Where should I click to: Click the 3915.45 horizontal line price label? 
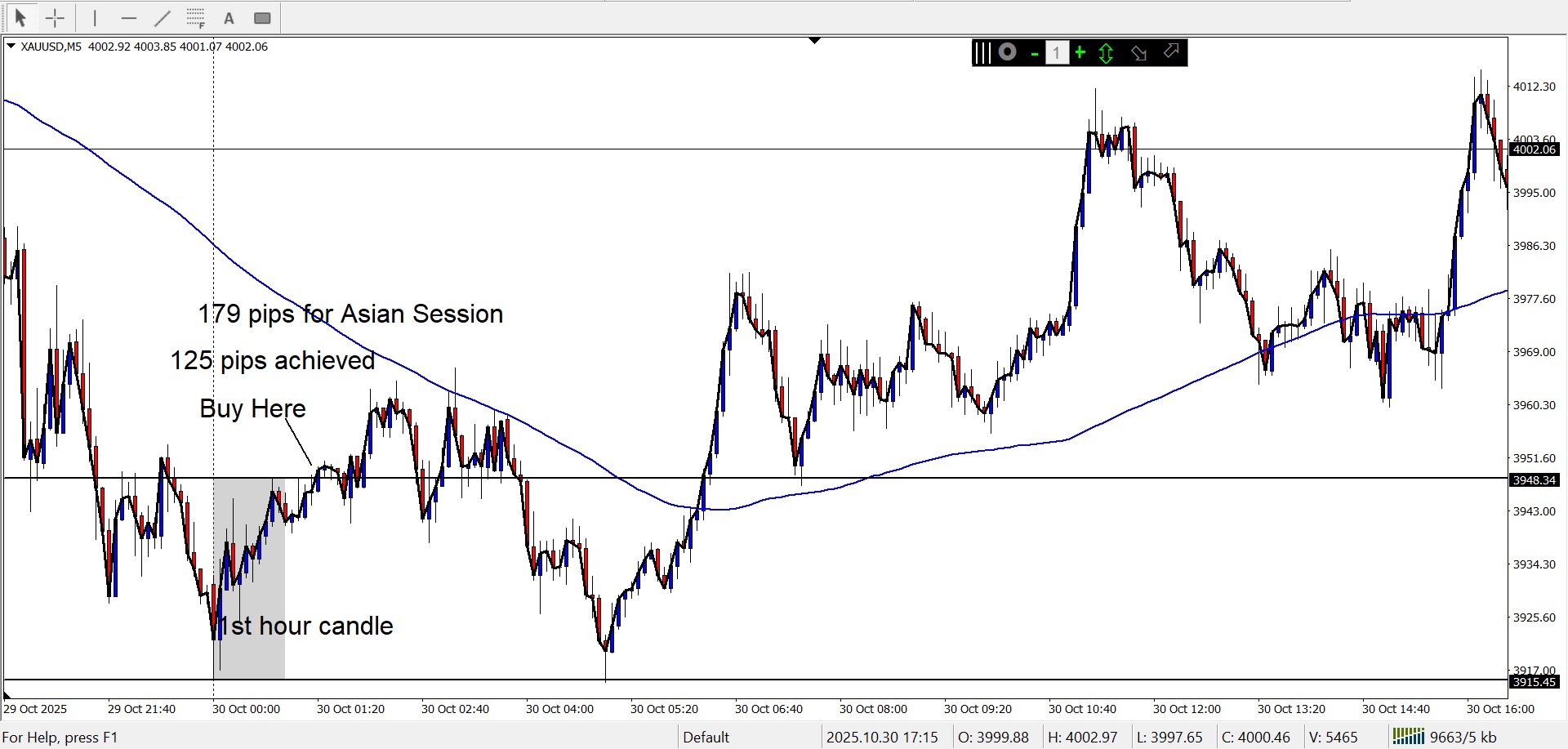[1535, 682]
